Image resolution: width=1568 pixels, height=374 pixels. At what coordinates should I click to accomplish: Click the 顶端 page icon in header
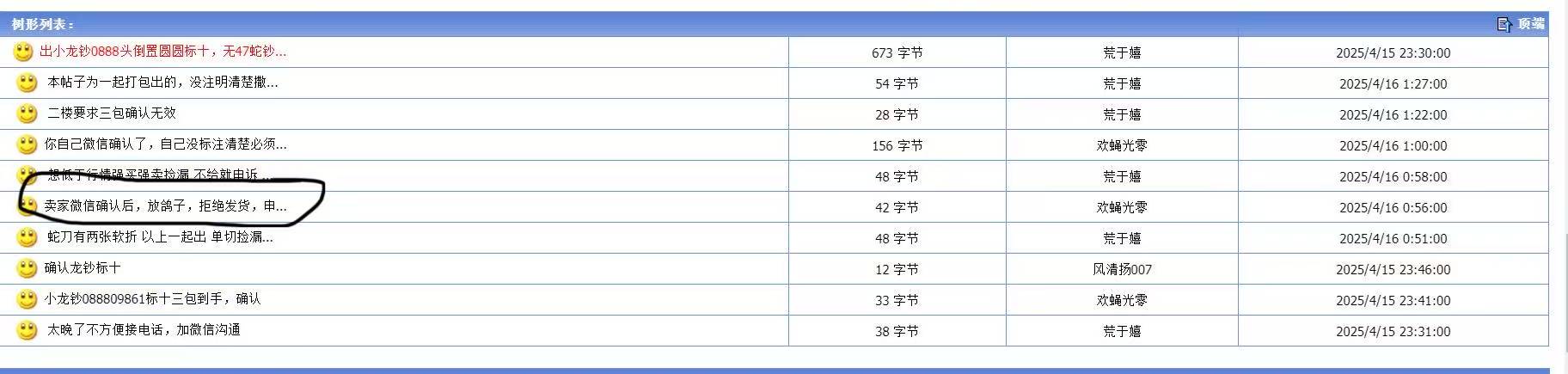pos(1504,24)
